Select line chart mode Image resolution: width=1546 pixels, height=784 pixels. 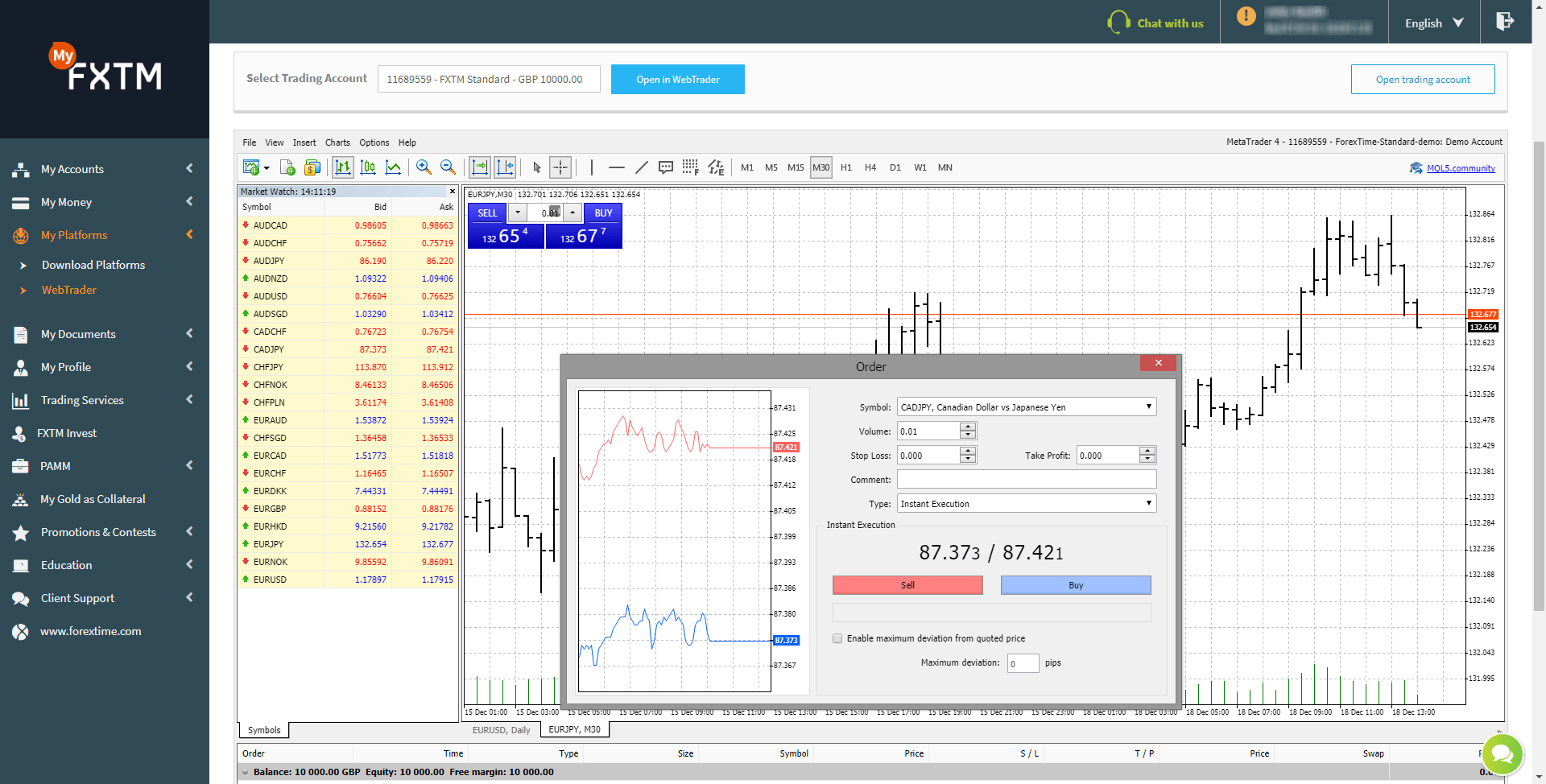(x=393, y=167)
